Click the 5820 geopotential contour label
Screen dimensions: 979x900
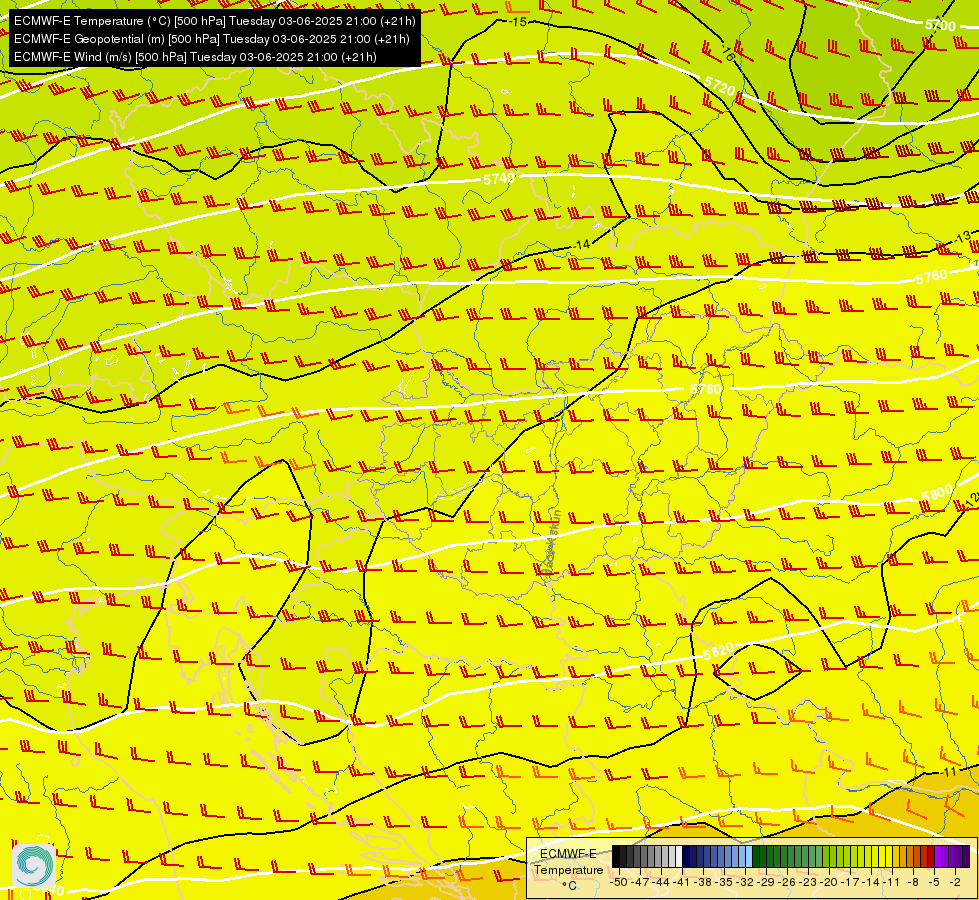719,651
